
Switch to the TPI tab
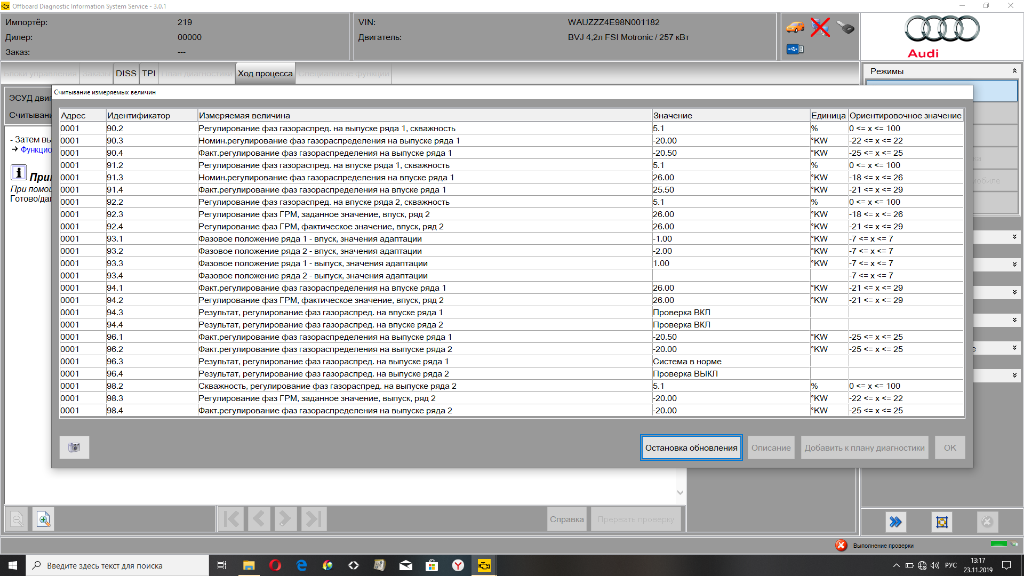pyautogui.click(x=148, y=73)
